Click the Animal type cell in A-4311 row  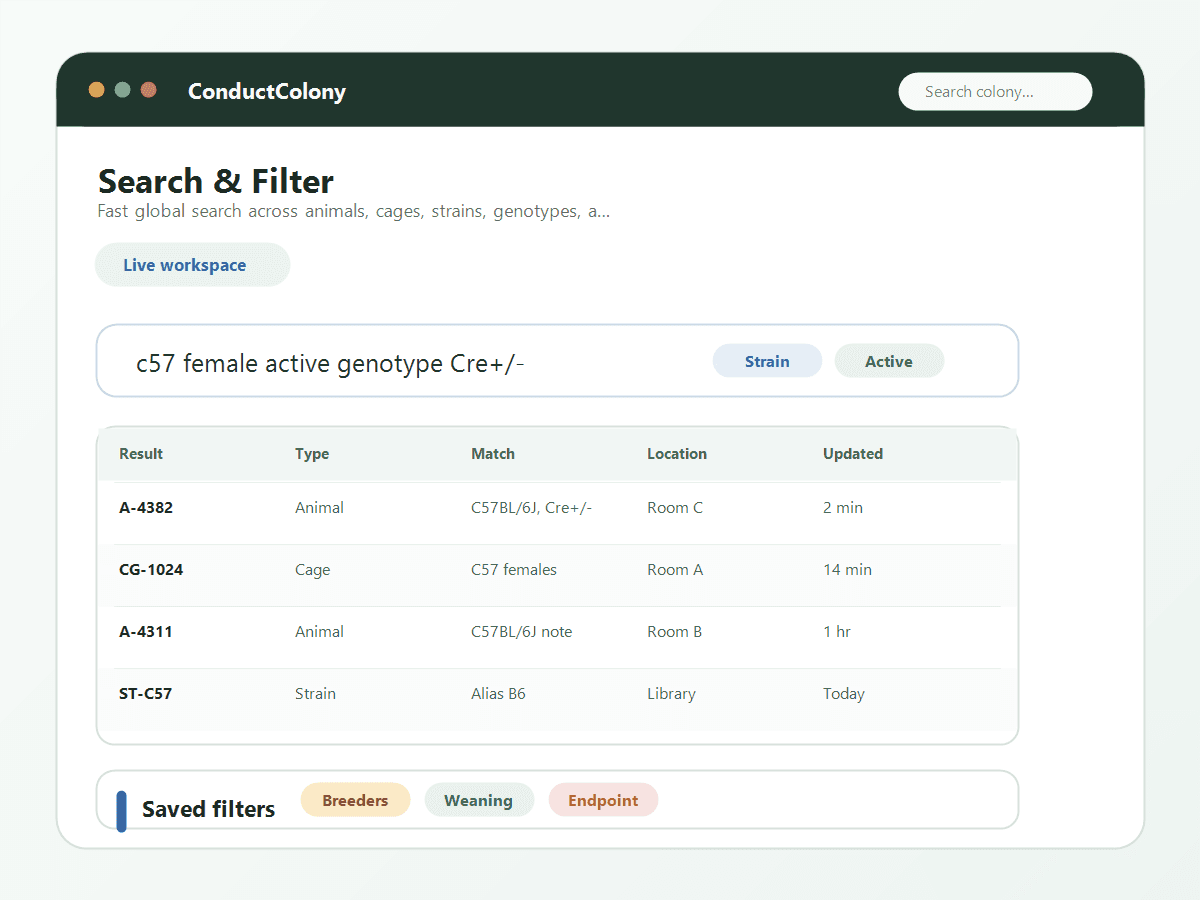click(x=319, y=631)
